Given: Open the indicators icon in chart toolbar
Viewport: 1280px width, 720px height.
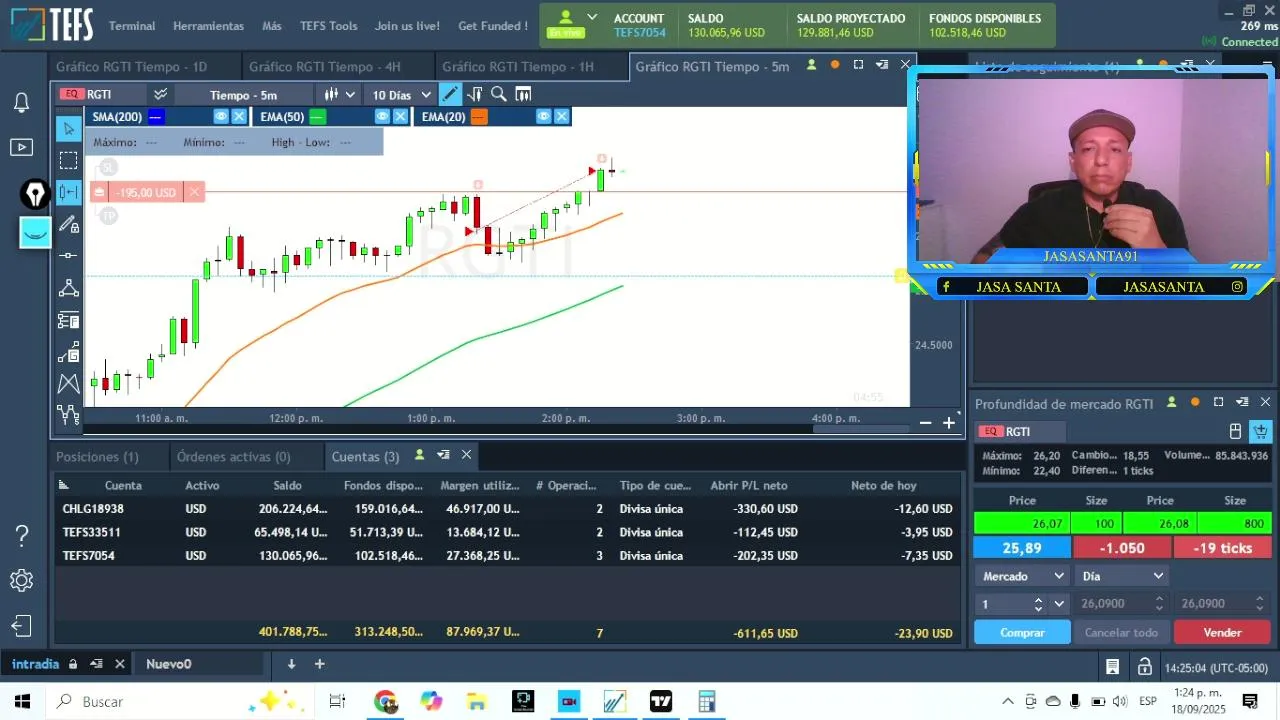Looking at the screenshot, I should [474, 94].
